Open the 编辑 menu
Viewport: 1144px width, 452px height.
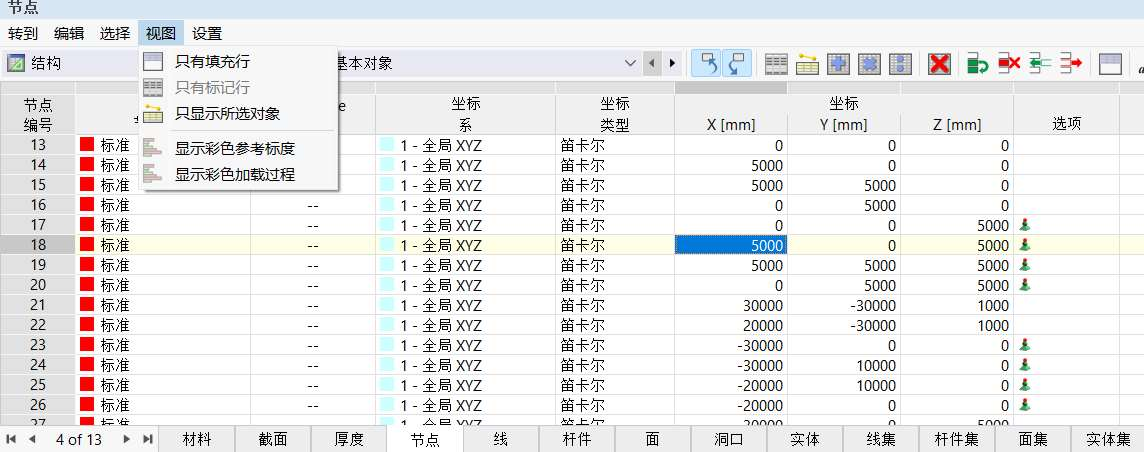click(69, 33)
